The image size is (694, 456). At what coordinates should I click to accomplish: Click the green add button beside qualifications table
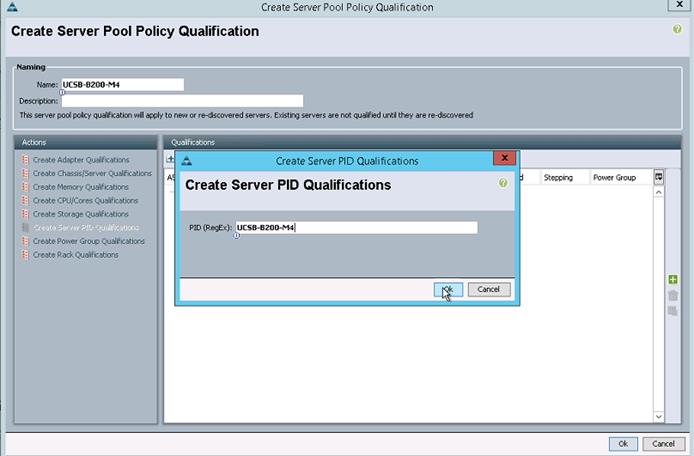pyautogui.click(x=673, y=279)
